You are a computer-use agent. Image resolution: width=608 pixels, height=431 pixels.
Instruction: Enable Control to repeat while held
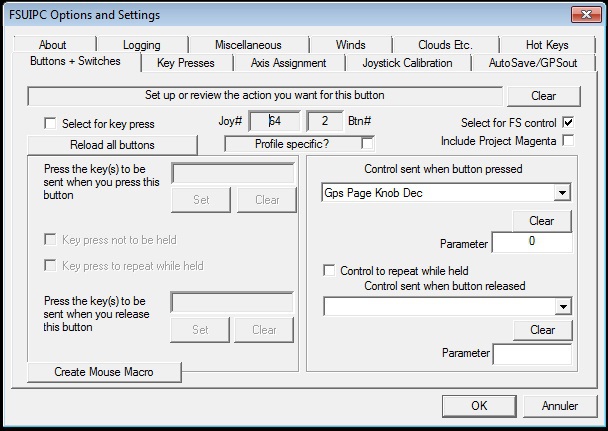pyautogui.click(x=330, y=271)
